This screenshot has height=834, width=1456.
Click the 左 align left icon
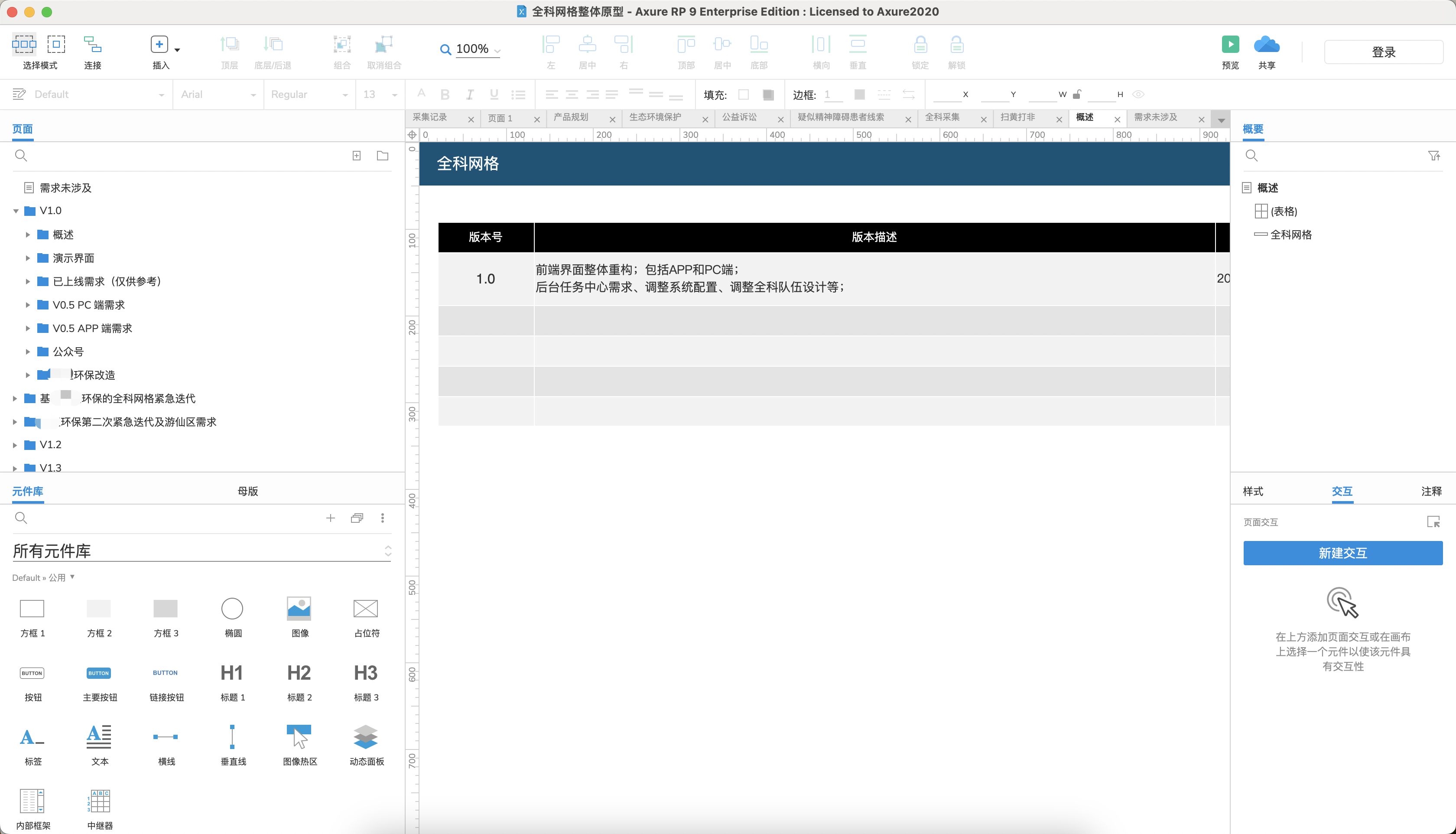[551, 44]
